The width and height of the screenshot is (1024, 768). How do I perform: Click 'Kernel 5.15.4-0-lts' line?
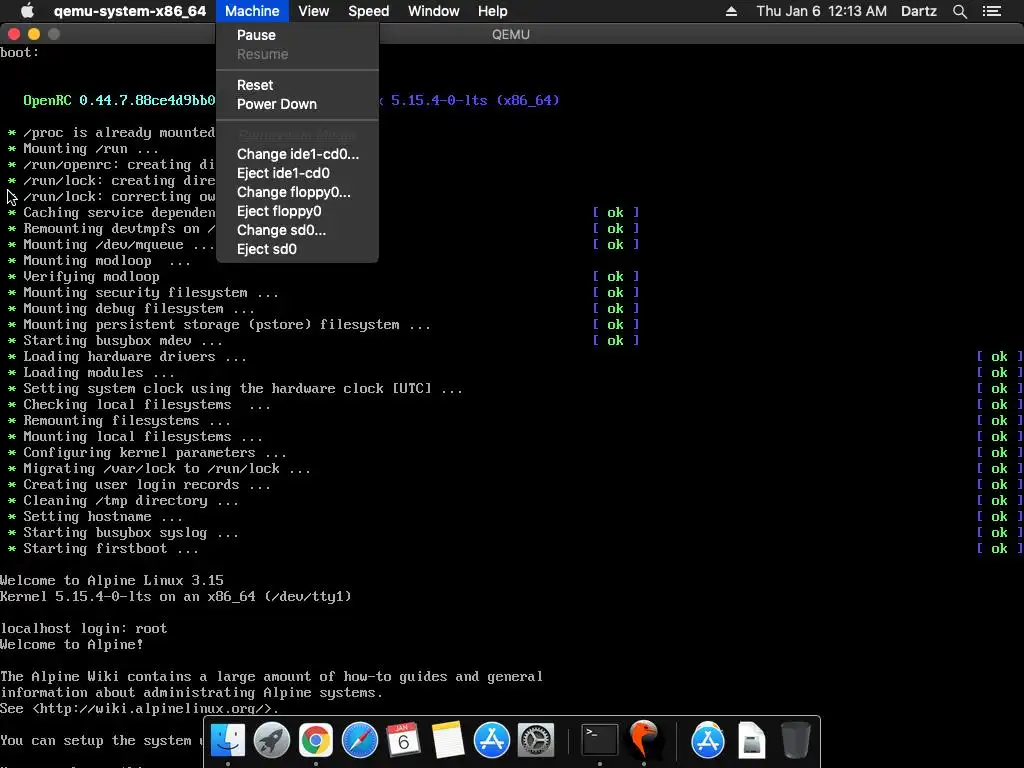tap(176, 596)
